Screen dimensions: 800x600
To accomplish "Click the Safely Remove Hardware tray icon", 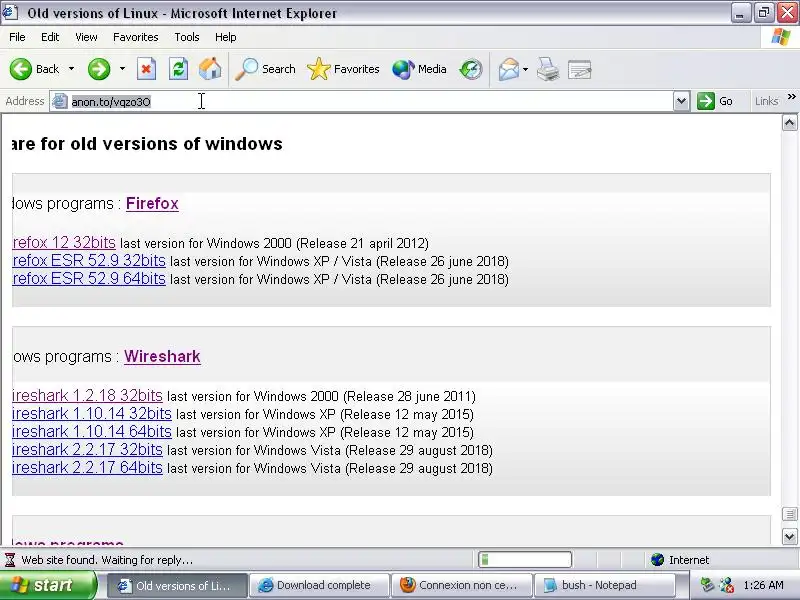I will (x=707, y=585).
